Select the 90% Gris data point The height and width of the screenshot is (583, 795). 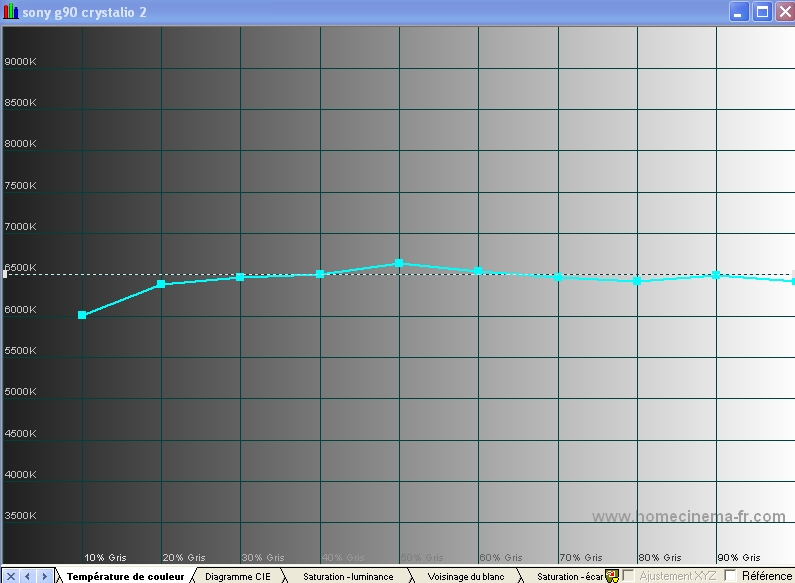(x=716, y=275)
